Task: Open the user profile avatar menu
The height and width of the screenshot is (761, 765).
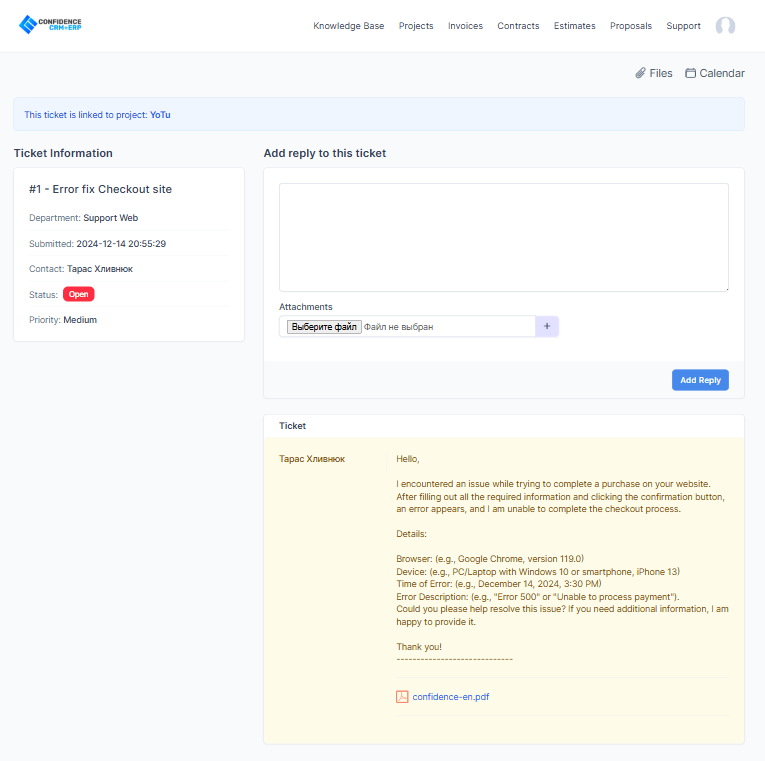Action: (x=725, y=26)
